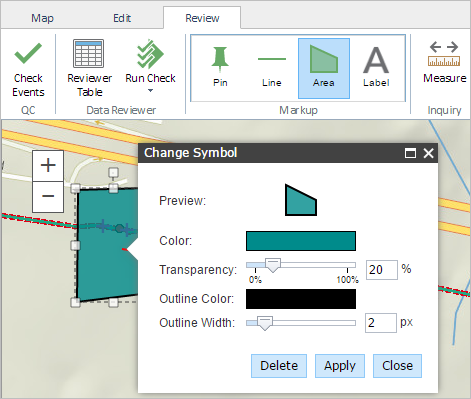
Task: Click the 100% mark on Transparency slider
Action: [x=347, y=279]
